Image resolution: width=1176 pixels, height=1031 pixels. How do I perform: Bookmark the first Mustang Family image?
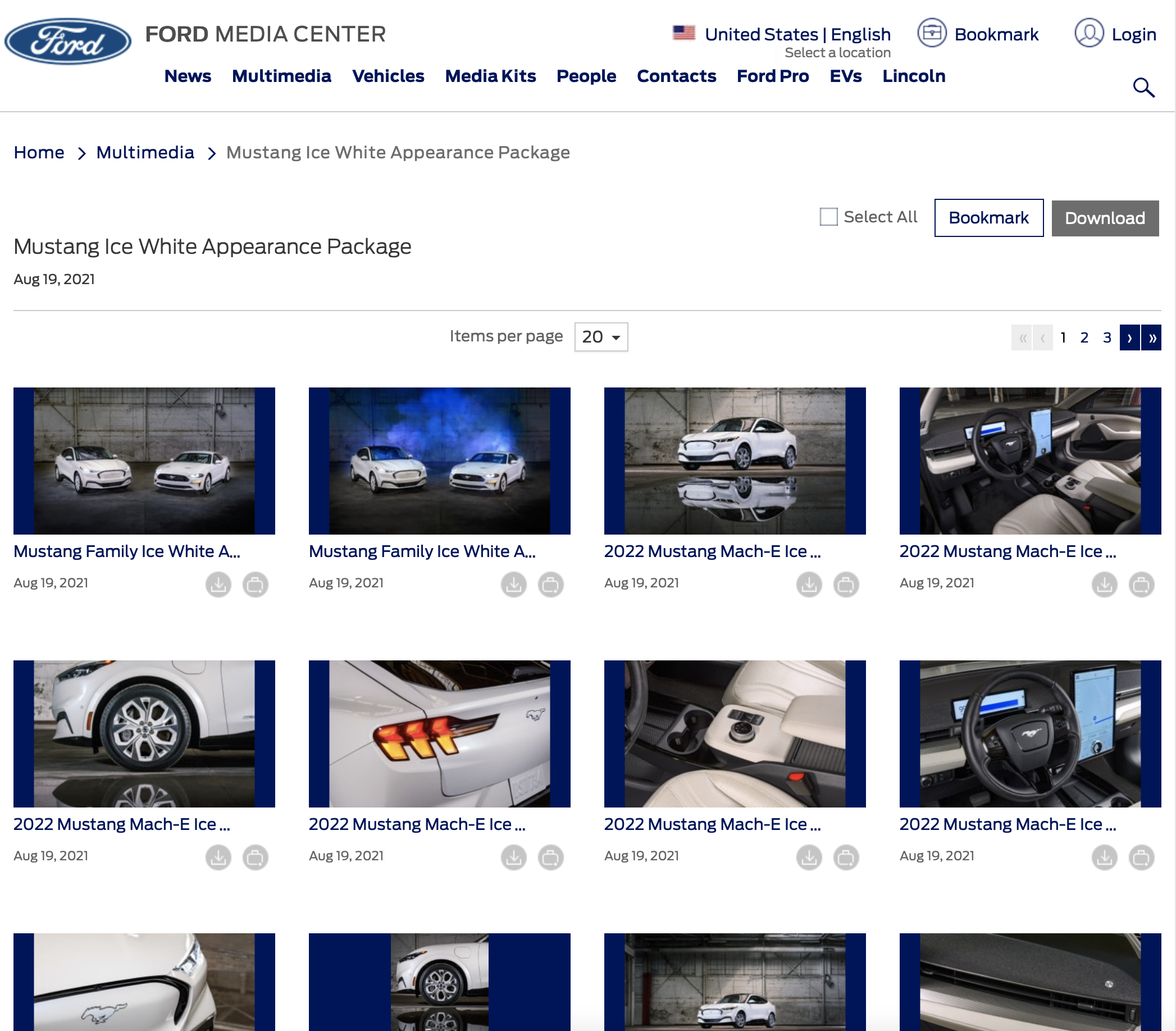[x=256, y=585]
